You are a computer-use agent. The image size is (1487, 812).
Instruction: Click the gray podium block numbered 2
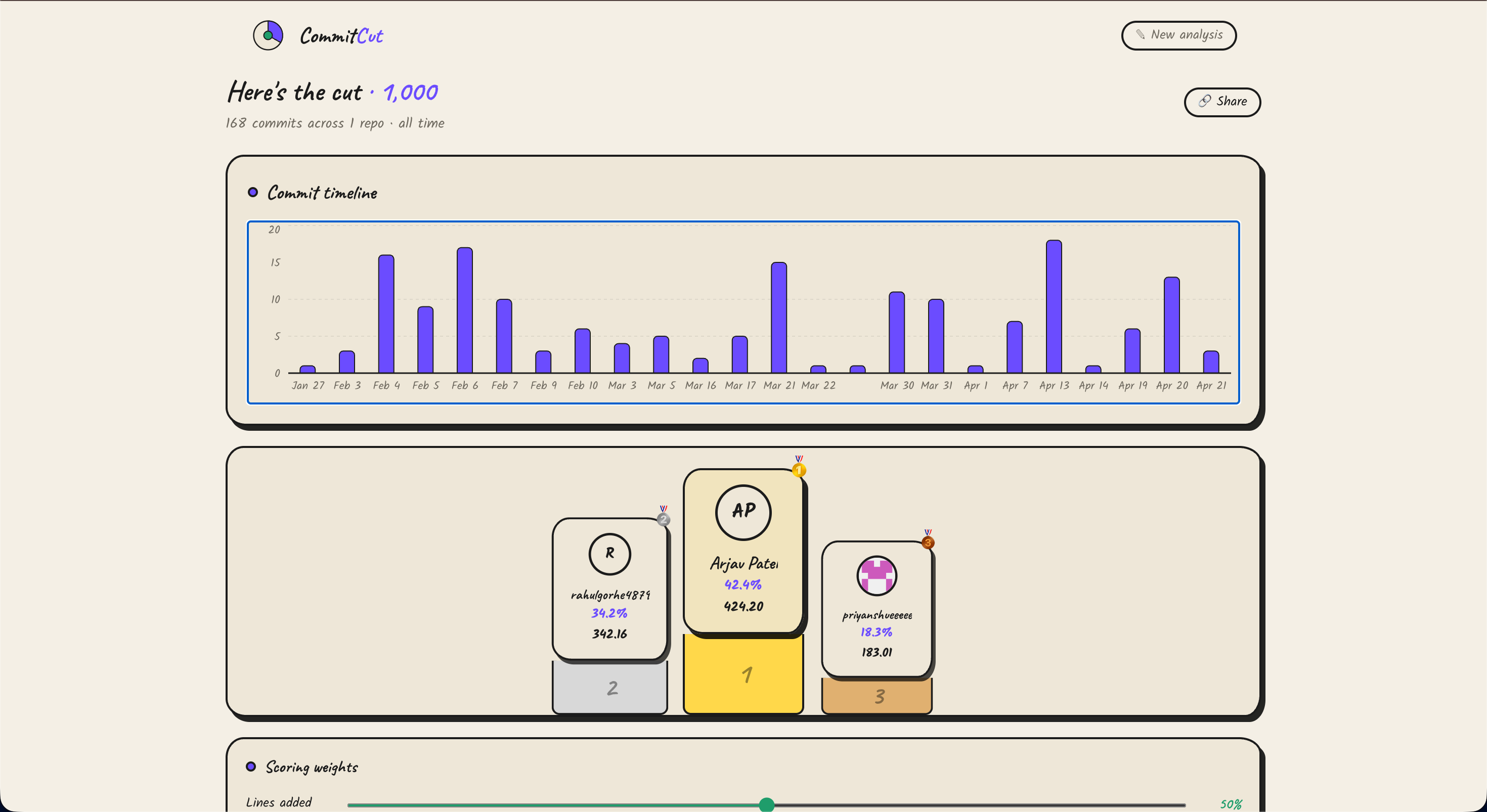tap(609, 687)
